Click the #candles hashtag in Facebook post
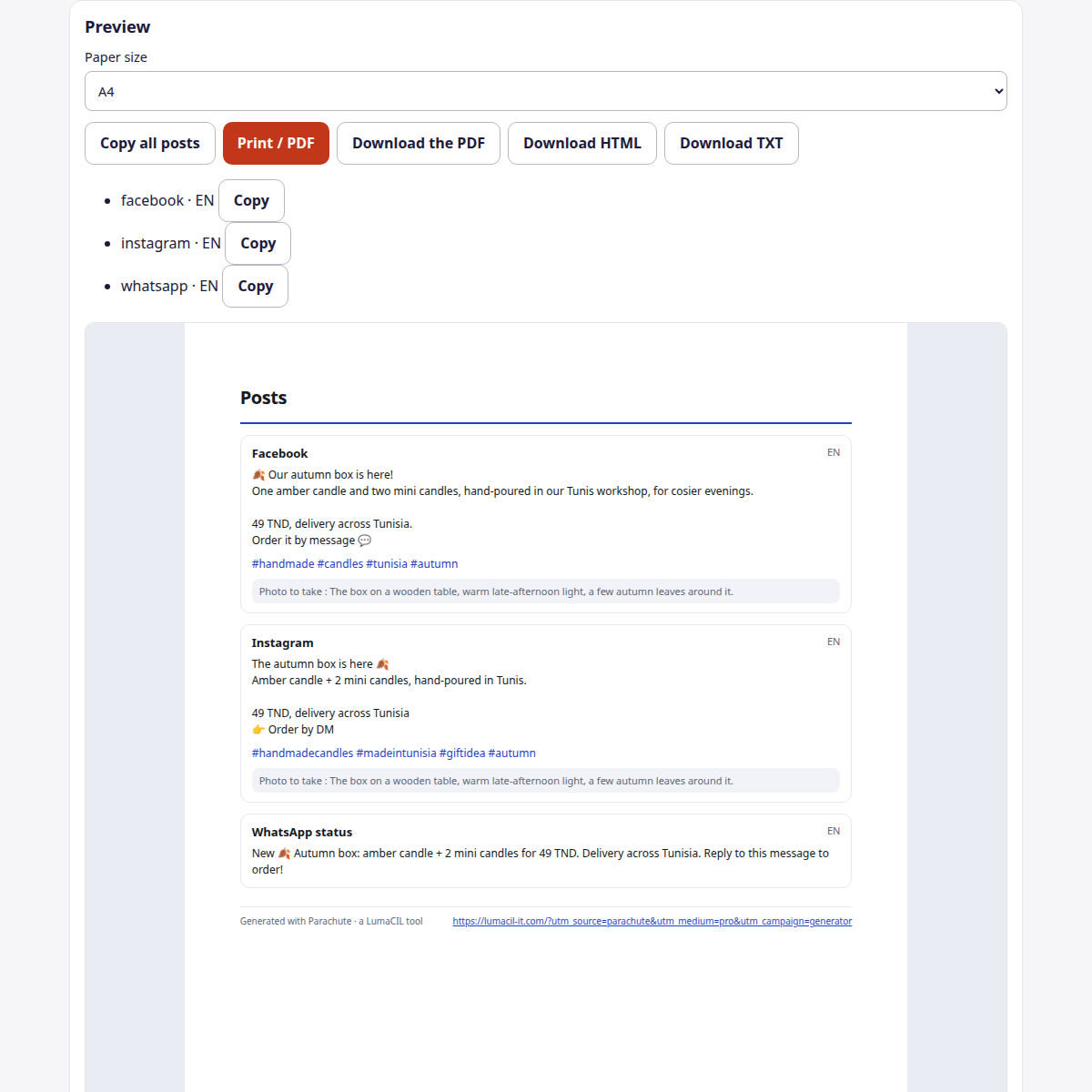Image resolution: width=1092 pixels, height=1092 pixels. [340, 563]
